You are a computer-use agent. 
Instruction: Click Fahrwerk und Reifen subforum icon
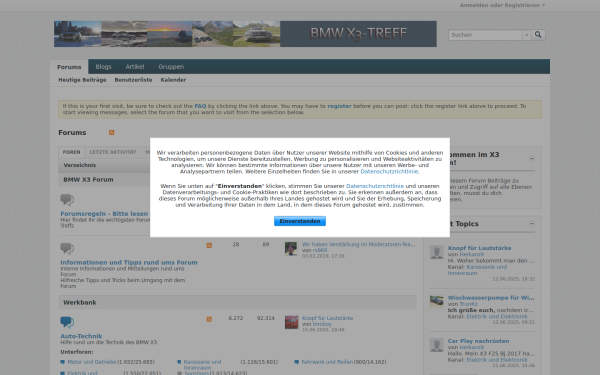point(297,362)
